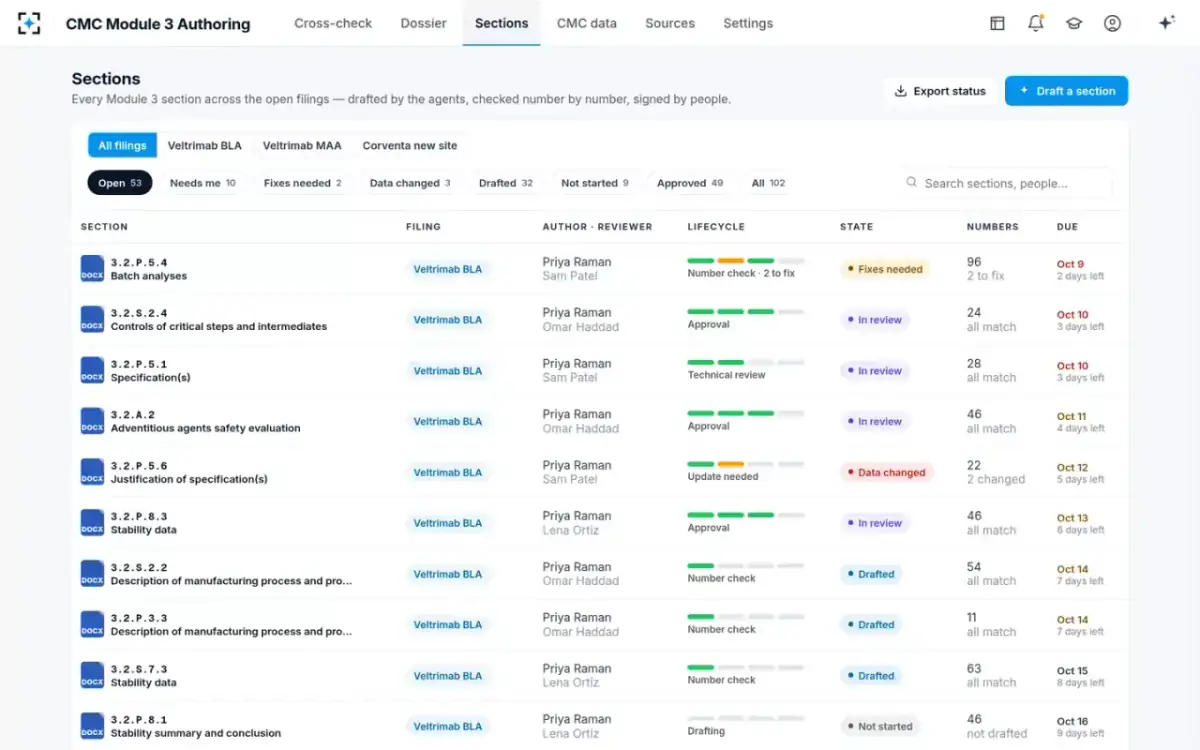Screen dimensions: 1200x750
Task: Click the DOCX icon for 3.2.P.5.1
Action: [x=92, y=370]
